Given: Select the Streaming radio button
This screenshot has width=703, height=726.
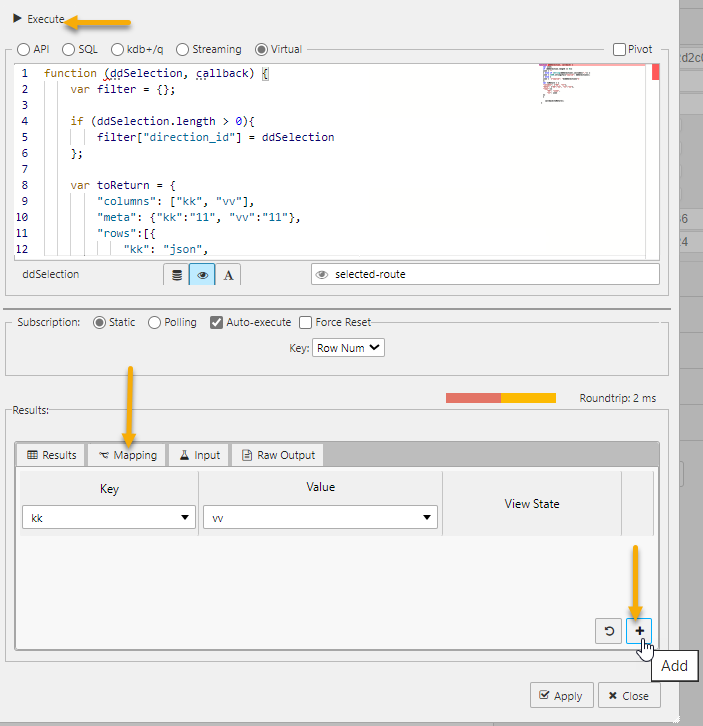Looking at the screenshot, I should pos(182,50).
